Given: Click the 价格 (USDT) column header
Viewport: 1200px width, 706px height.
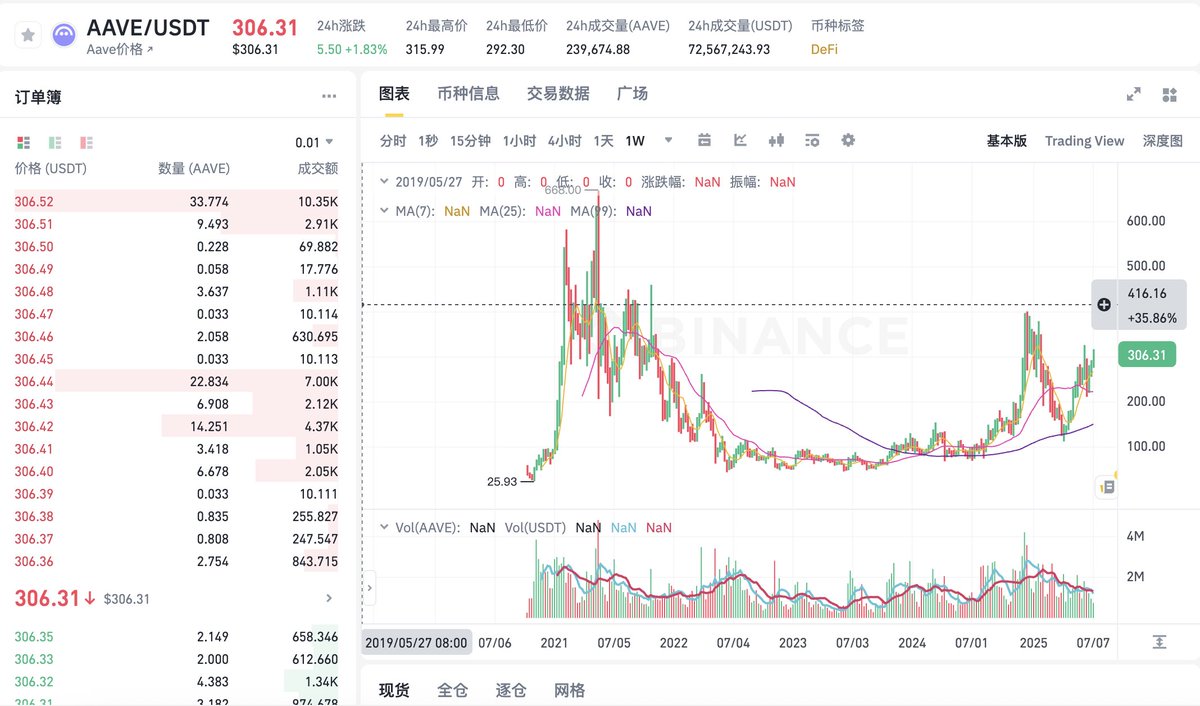Looking at the screenshot, I should pos(51,169).
